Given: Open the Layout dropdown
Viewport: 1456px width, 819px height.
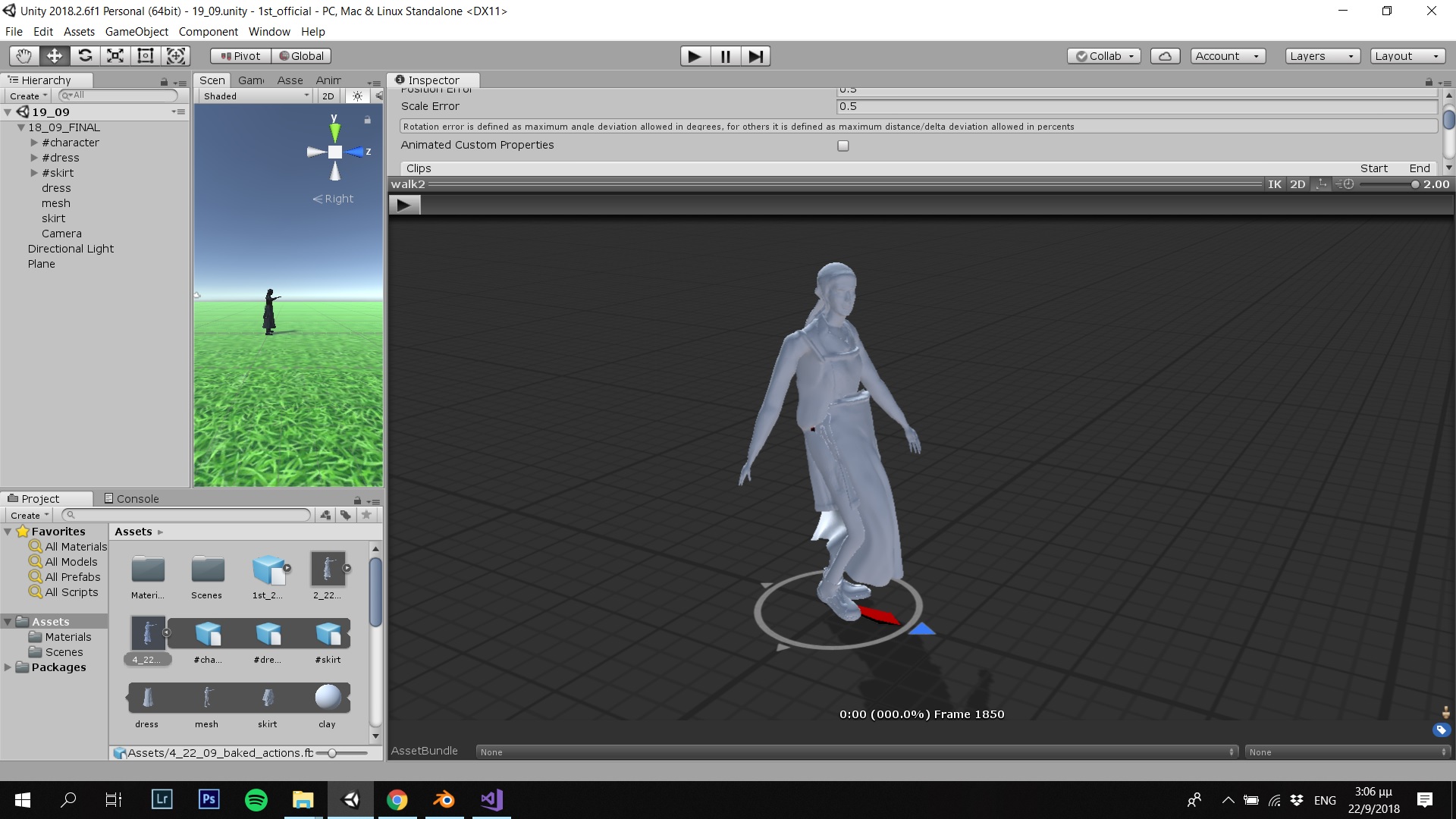Looking at the screenshot, I should [1407, 56].
